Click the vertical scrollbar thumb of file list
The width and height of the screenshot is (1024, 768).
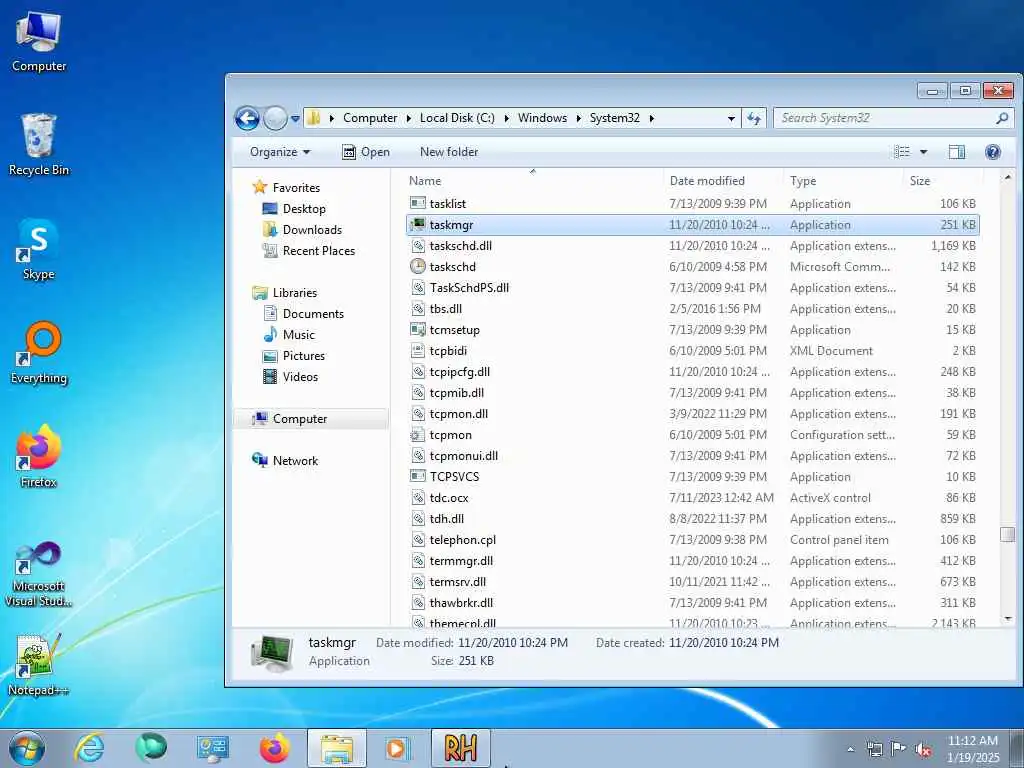[x=1007, y=534]
